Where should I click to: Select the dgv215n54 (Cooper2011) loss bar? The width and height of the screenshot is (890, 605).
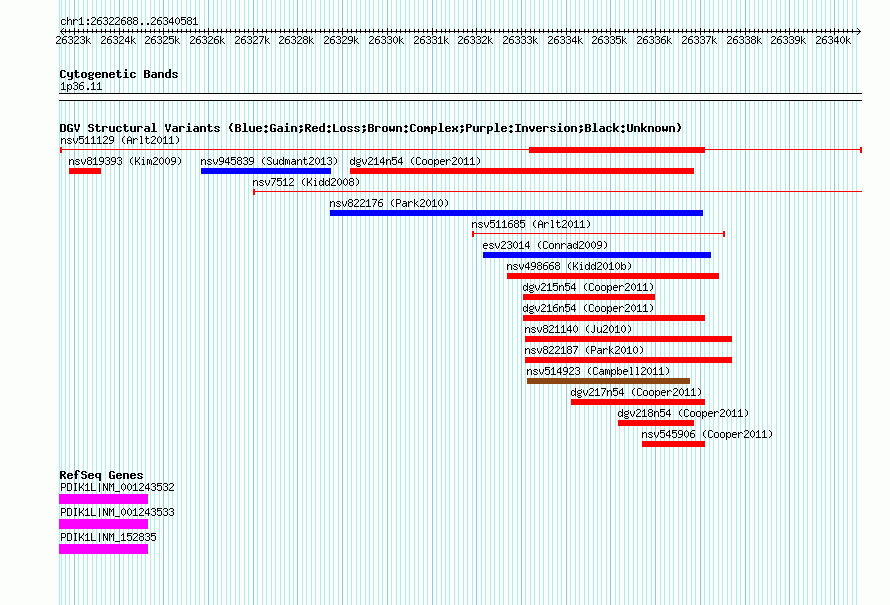point(589,297)
